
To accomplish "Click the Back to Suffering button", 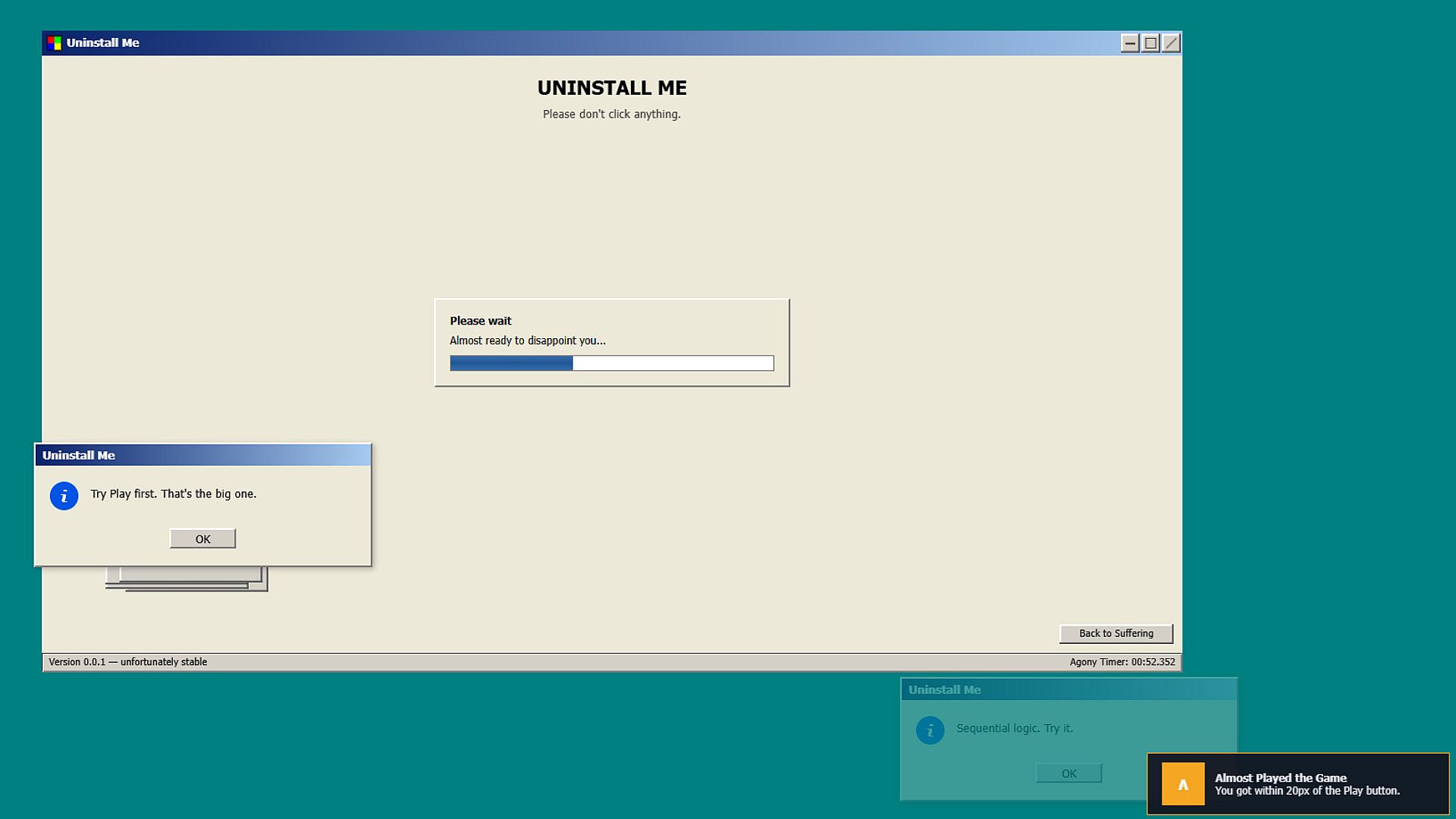I will (x=1116, y=633).
